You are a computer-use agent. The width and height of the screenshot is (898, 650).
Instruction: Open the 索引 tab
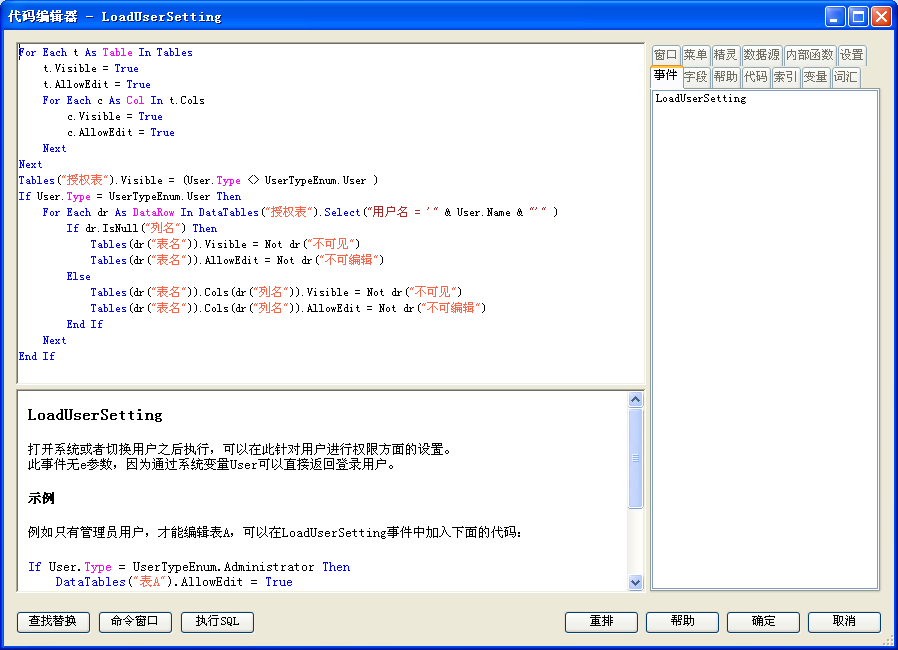[x=785, y=77]
